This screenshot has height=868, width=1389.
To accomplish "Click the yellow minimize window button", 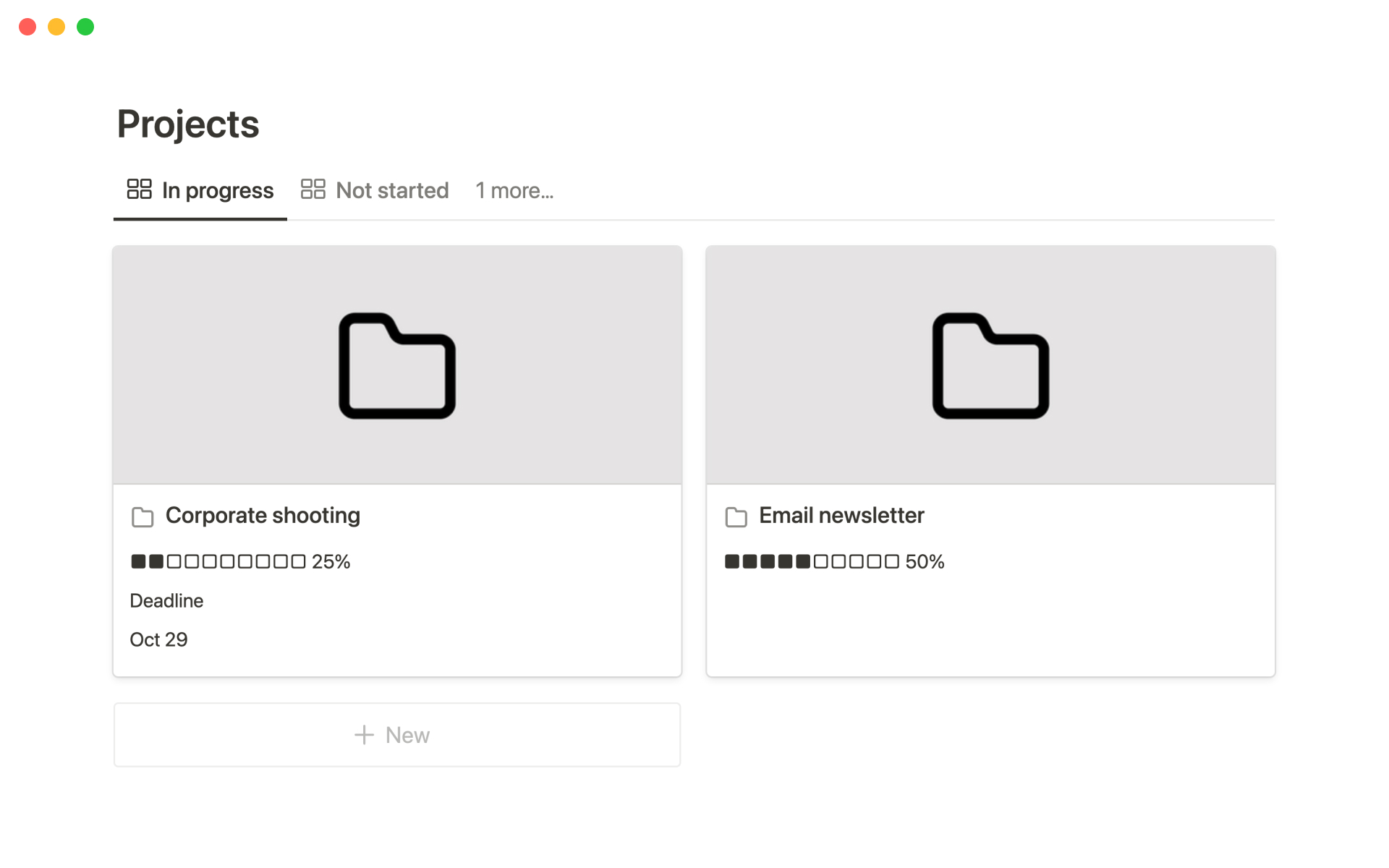I will tap(56, 27).
